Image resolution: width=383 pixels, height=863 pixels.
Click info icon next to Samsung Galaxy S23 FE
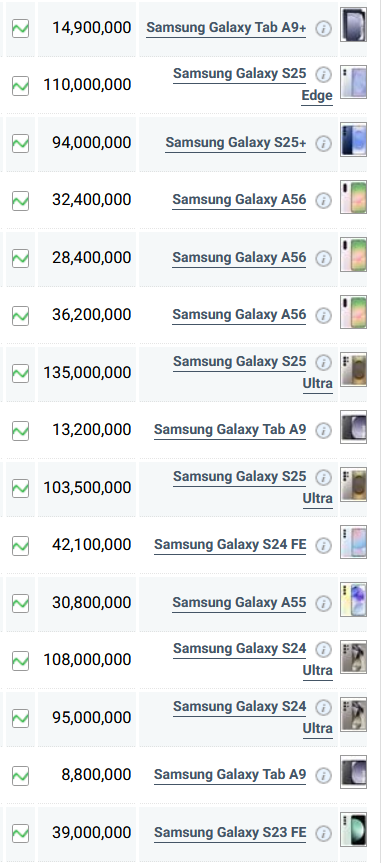pos(324,833)
